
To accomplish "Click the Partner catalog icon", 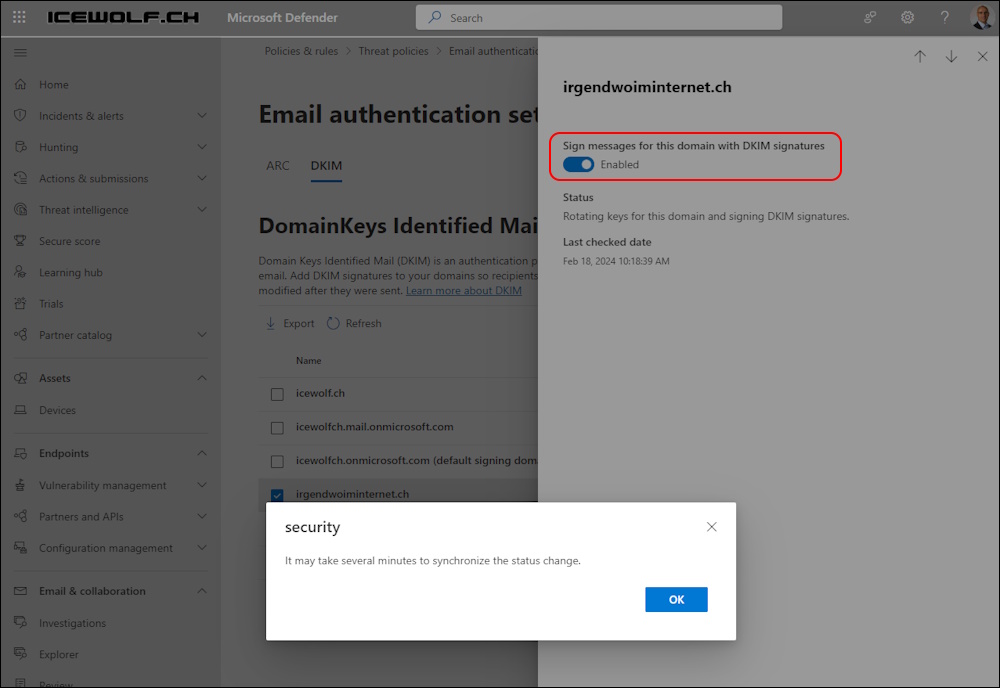I will tap(20, 334).
